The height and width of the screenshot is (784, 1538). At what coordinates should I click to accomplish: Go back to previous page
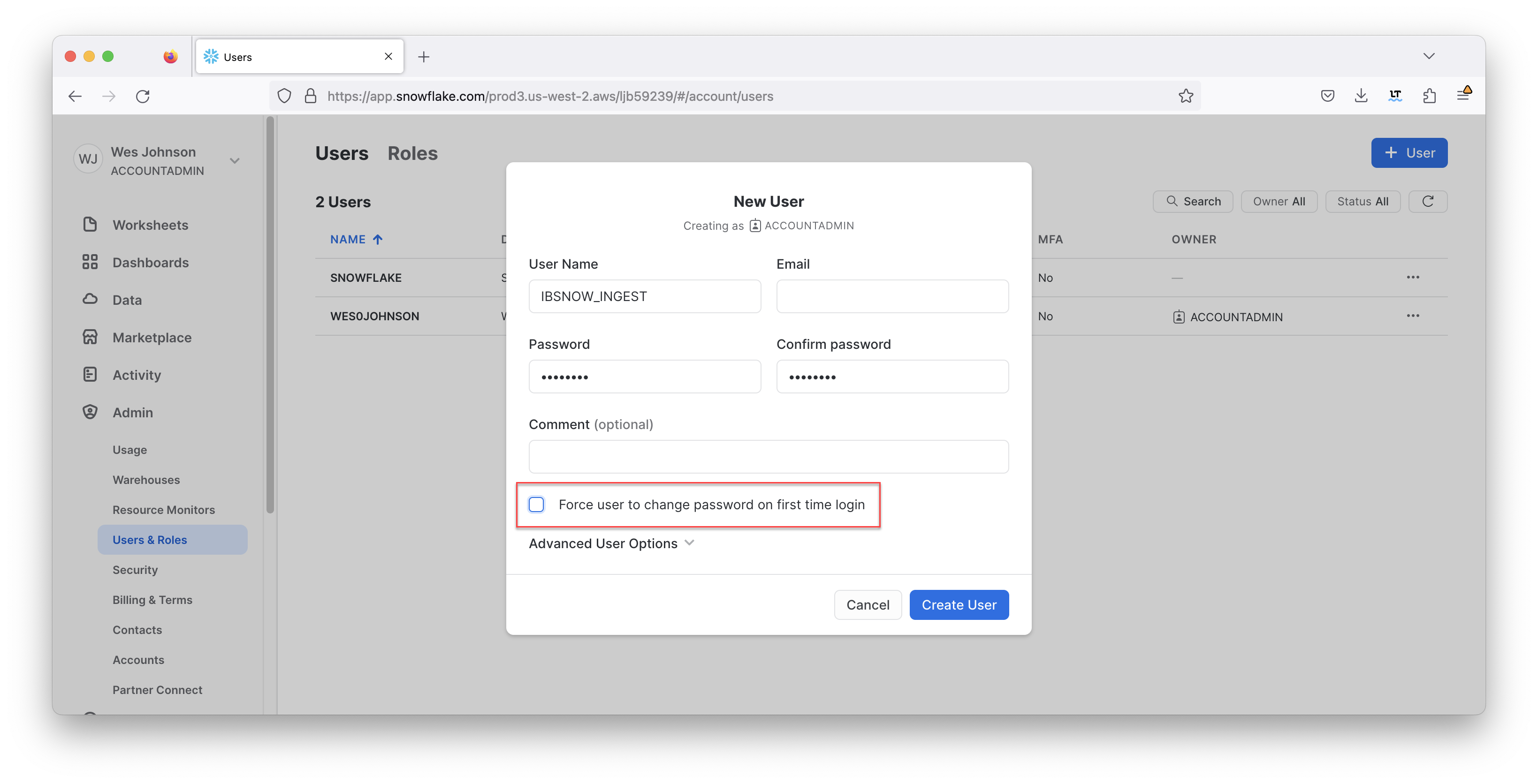click(75, 96)
